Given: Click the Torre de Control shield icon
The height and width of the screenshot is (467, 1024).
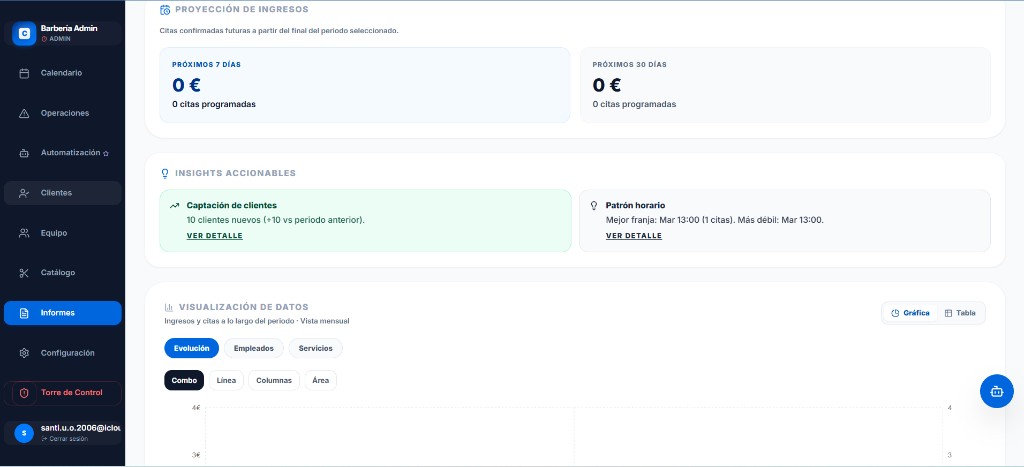Looking at the screenshot, I should 24,393.
